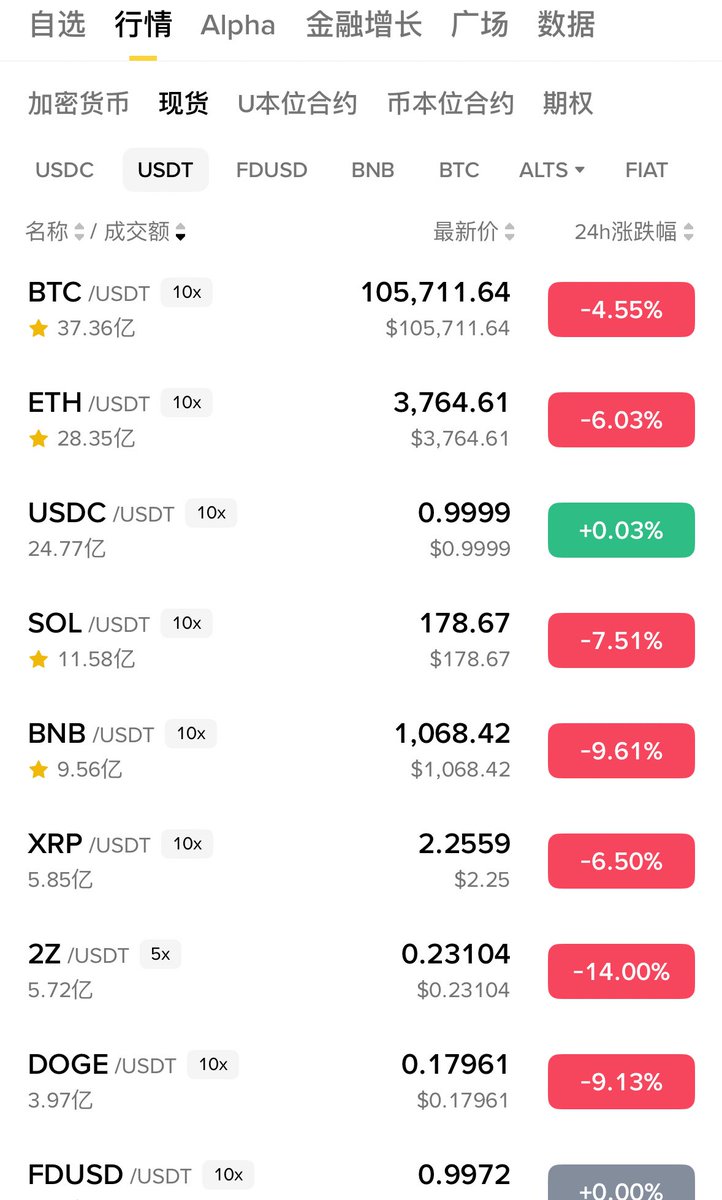This screenshot has height=1200, width=722.
Task: Switch to the Alpha tab
Action: (x=238, y=25)
